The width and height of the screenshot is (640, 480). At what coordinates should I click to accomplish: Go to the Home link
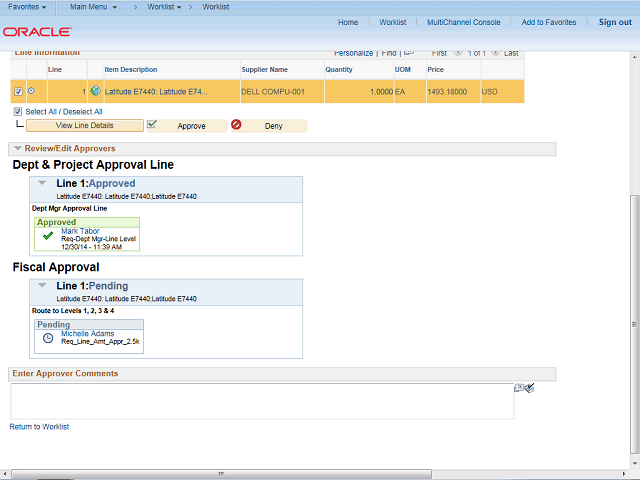[348, 22]
